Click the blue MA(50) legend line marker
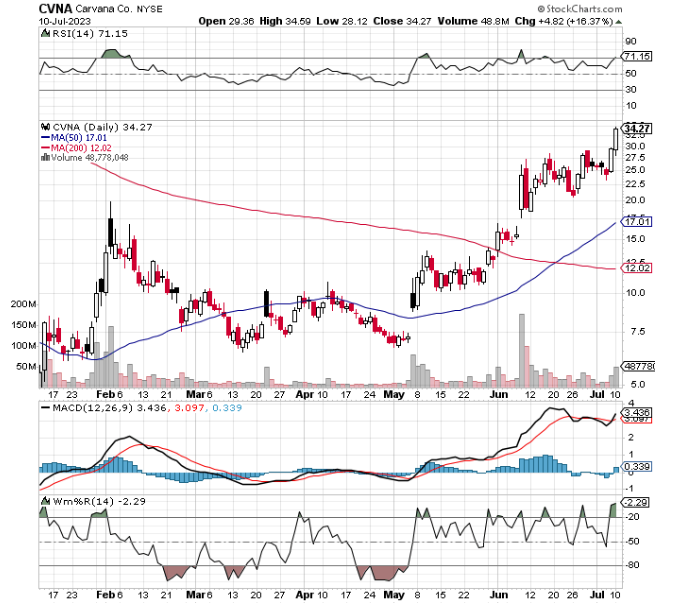Viewport: 696px width, 603px height. [x=44, y=137]
